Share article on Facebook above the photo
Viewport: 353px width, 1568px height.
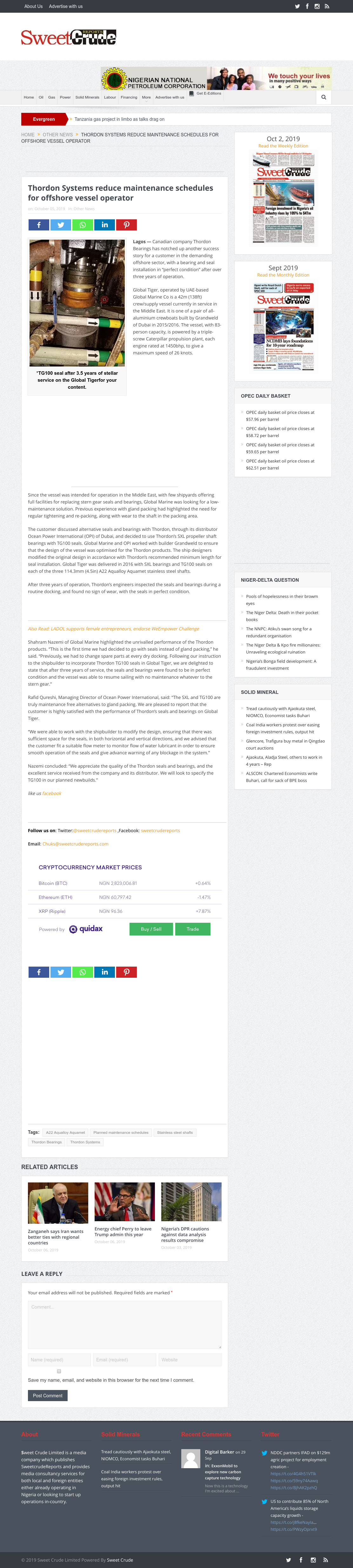coord(39,225)
